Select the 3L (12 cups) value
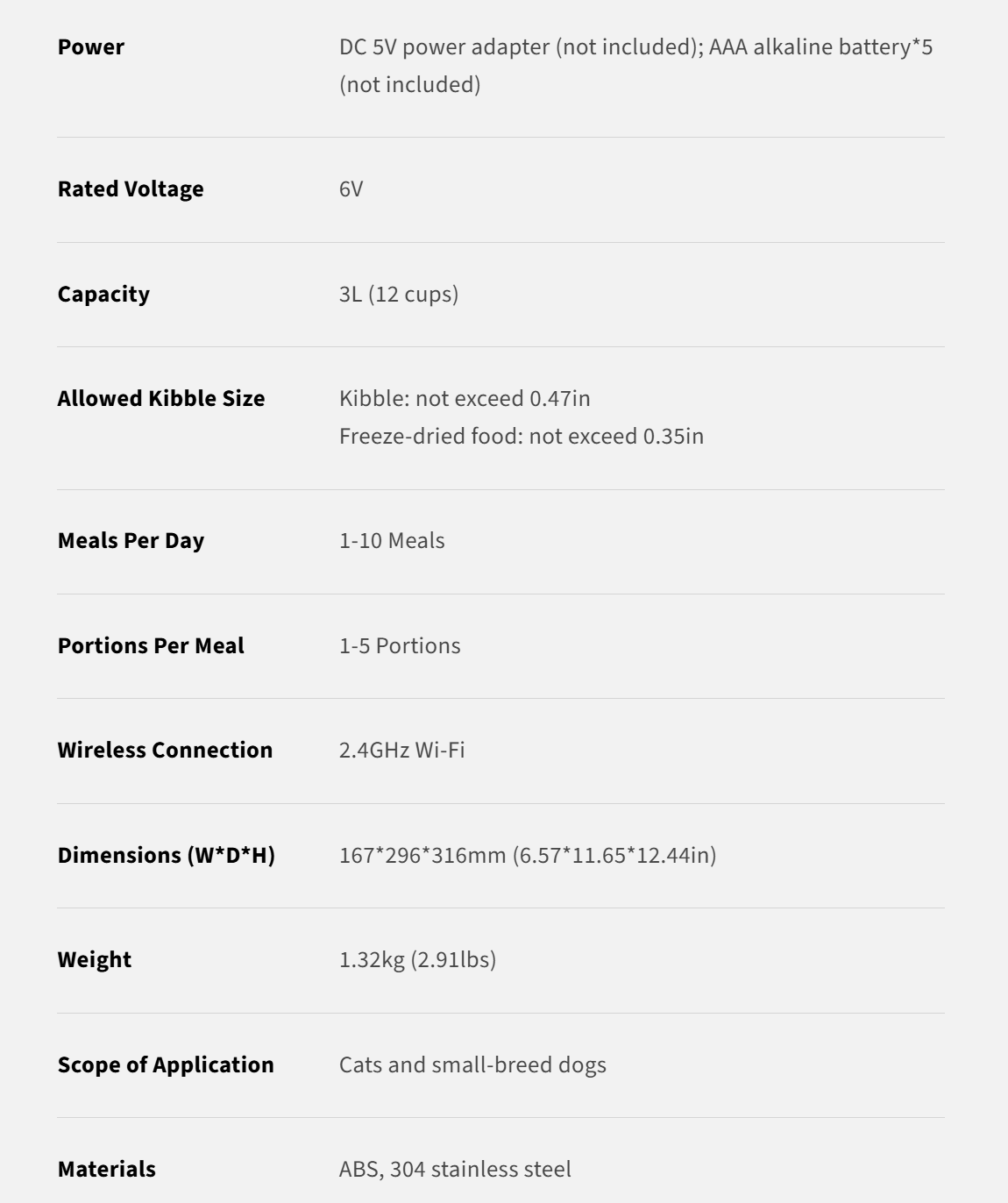Viewport: 1008px width, 1203px height. (399, 295)
